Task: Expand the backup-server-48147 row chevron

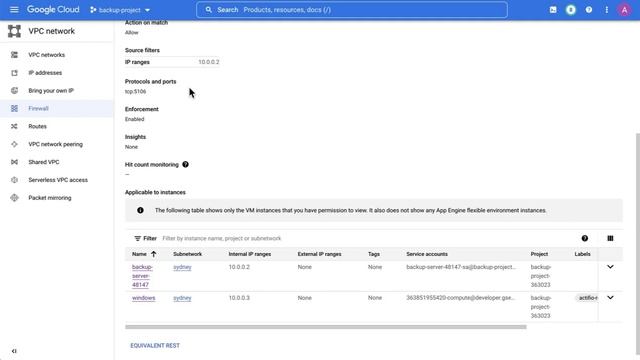Action: click(610, 267)
